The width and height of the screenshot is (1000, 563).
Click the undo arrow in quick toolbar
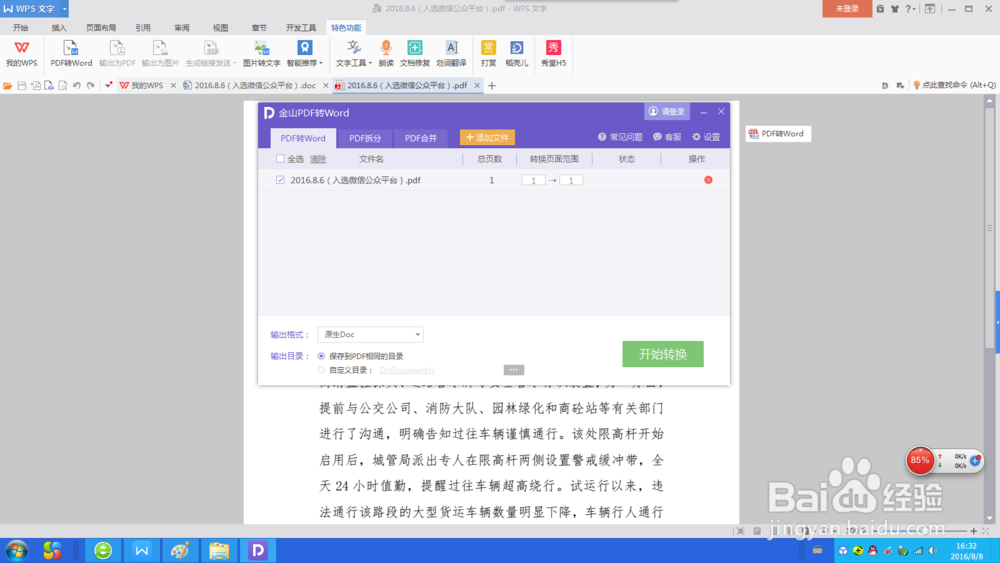click(x=77, y=85)
